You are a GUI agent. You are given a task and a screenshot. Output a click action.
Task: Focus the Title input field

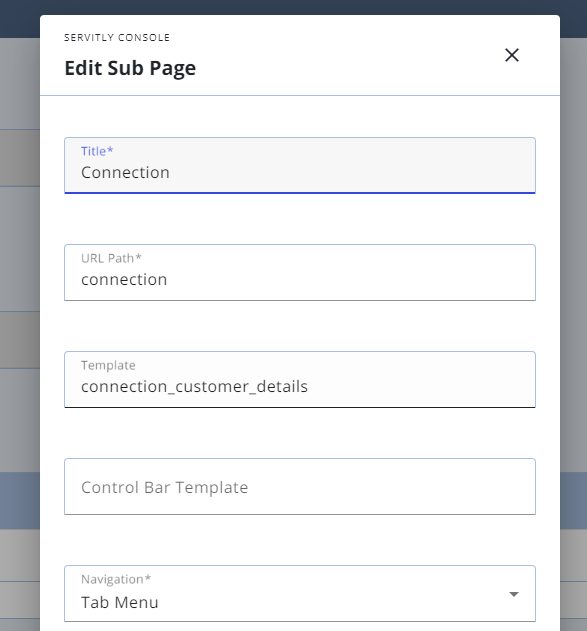tap(300, 165)
